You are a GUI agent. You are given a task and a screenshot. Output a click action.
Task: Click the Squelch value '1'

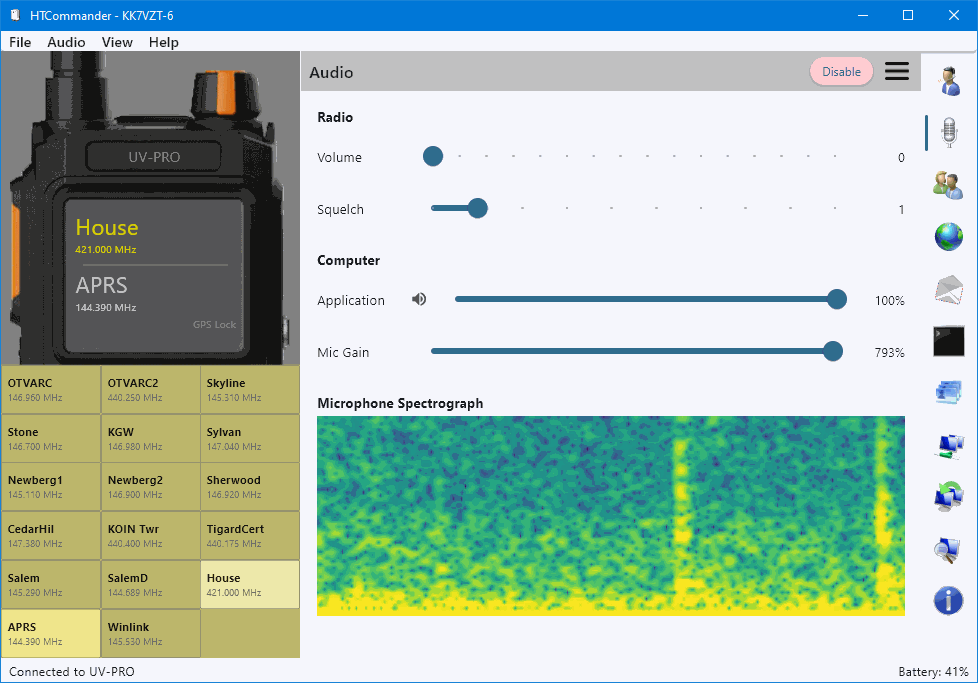coord(901,210)
